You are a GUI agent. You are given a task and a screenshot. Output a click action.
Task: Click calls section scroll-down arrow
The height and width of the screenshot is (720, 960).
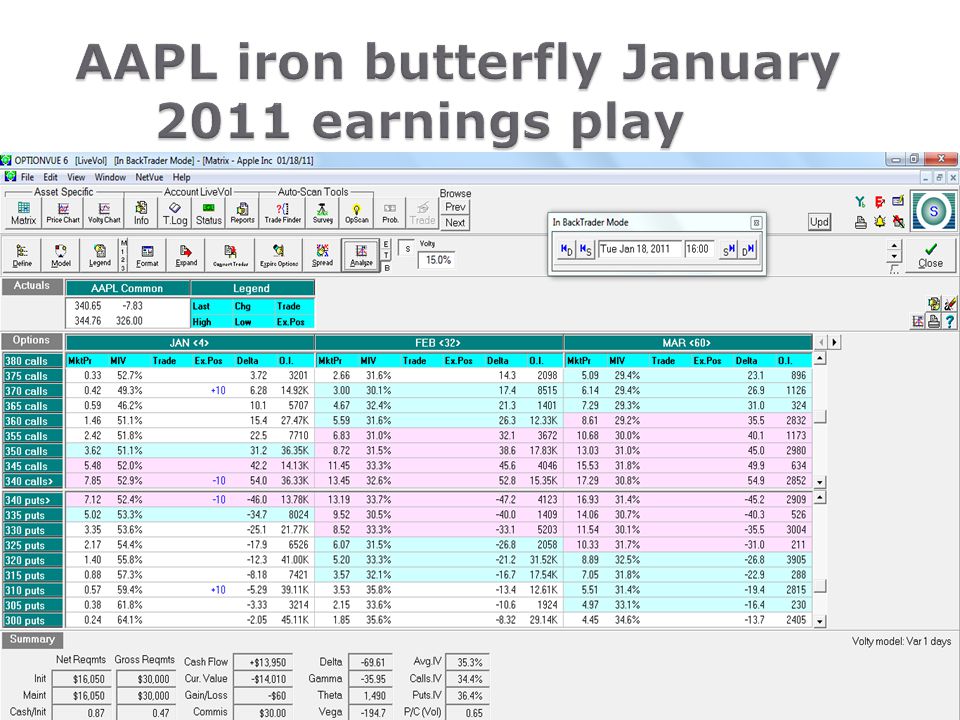click(820, 482)
